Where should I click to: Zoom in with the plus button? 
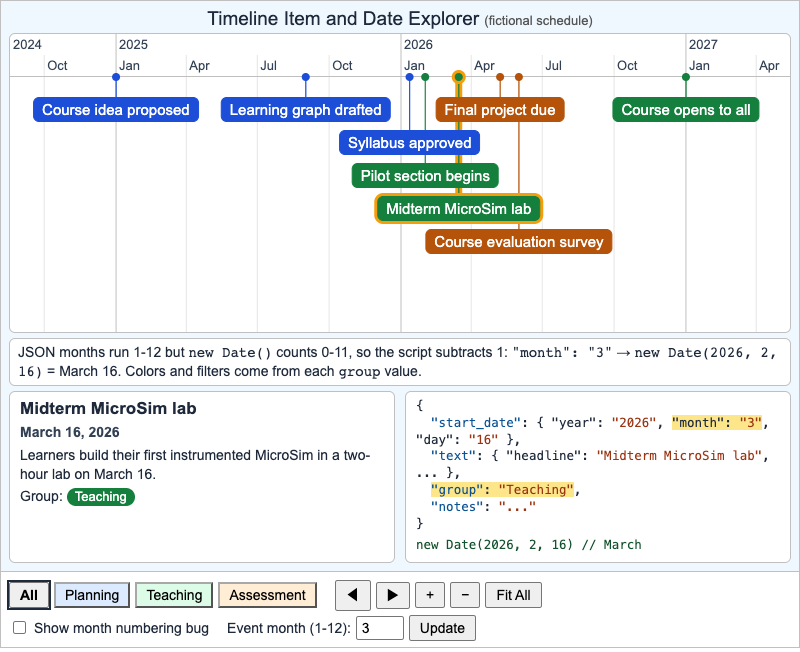coord(430,595)
